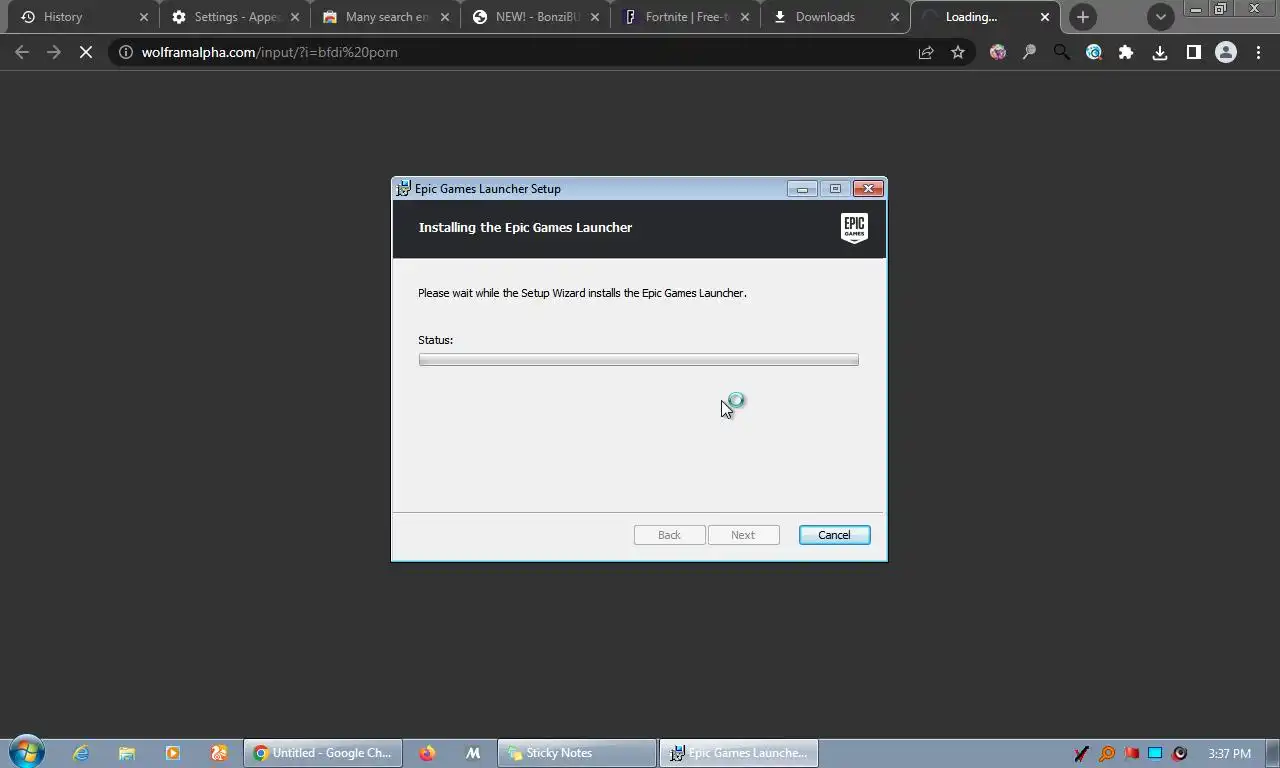Switch to the Downloads tab
1280x768 pixels.
click(x=836, y=17)
